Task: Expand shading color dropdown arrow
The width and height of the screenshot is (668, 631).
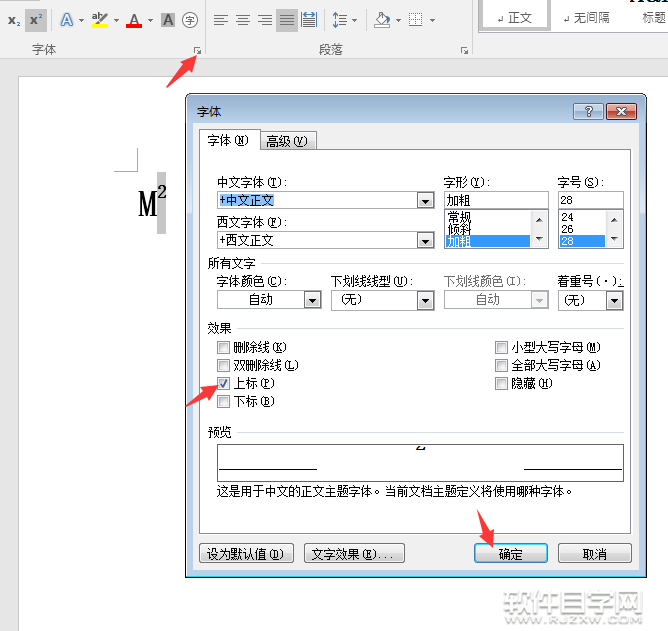Action: 398,20
